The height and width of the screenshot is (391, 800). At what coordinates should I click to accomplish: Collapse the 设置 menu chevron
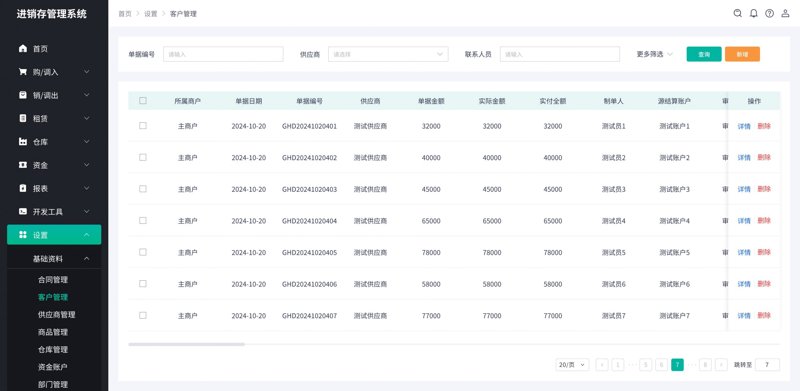(x=87, y=235)
